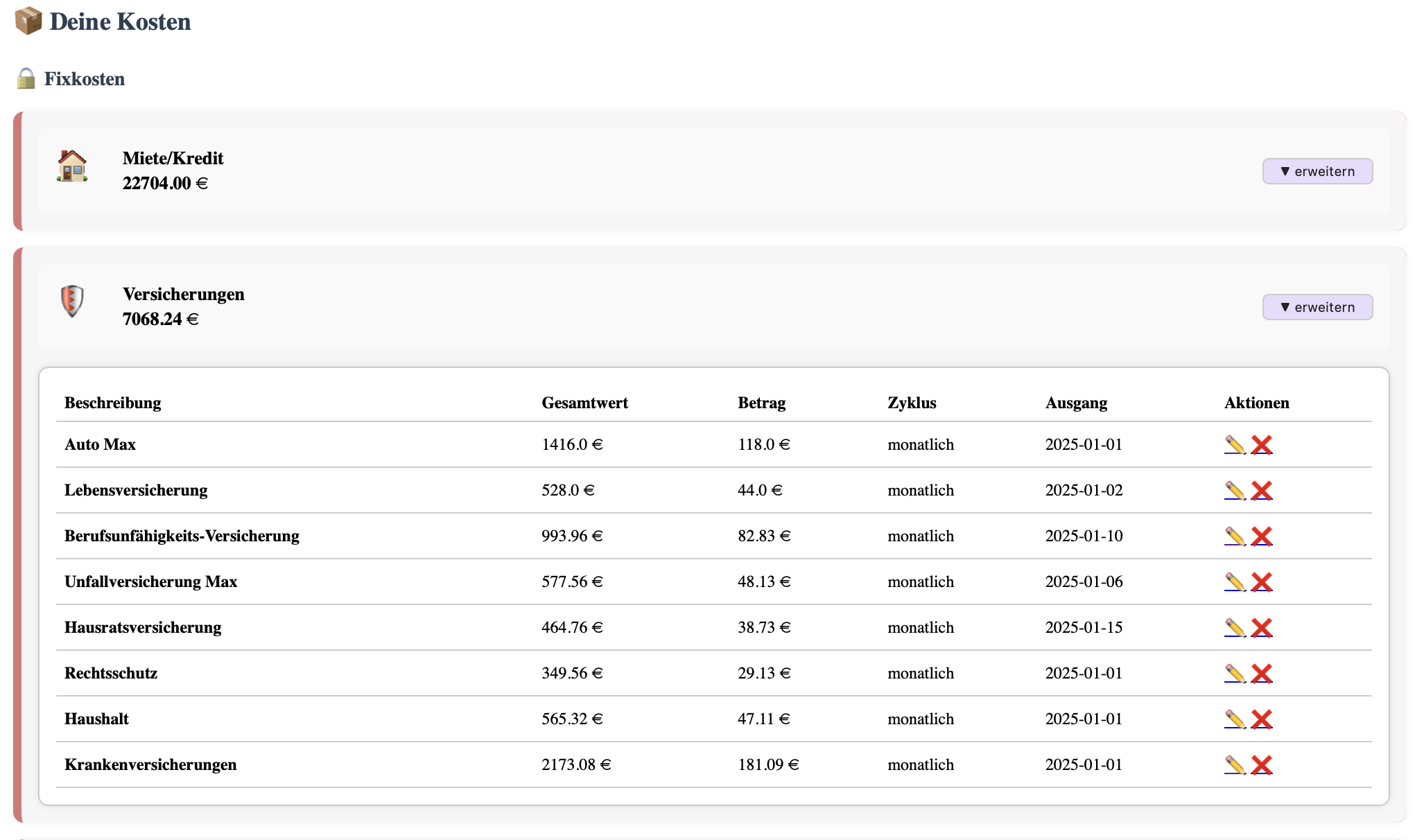Expand the Miete/Kredit section
Screen dimensions: 1424x840
tap(1317, 171)
